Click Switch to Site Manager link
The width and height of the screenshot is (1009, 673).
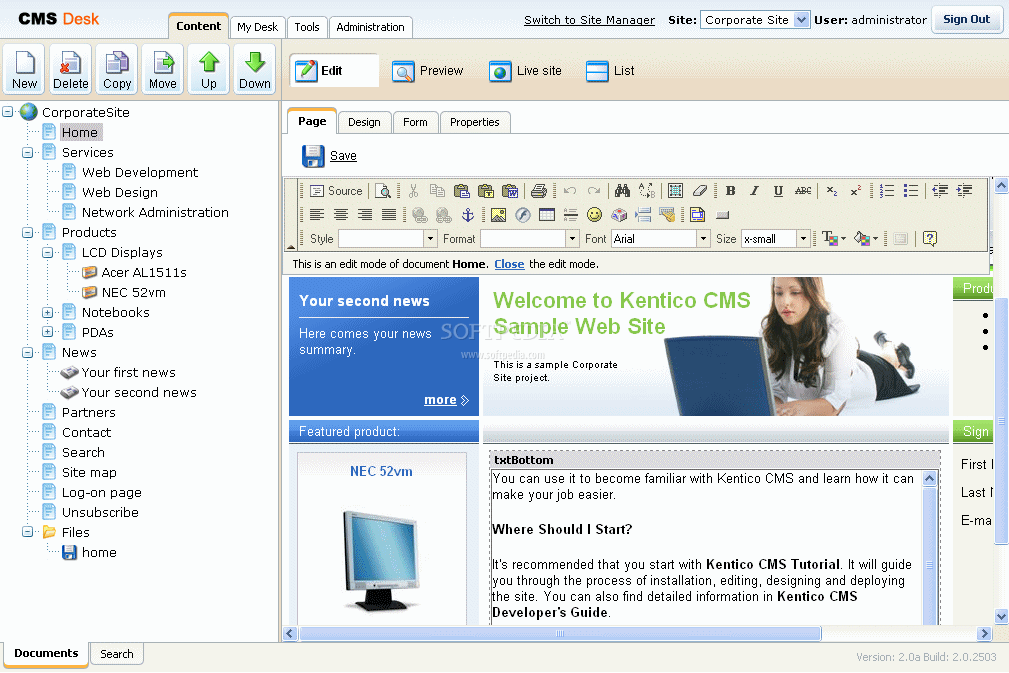589,20
